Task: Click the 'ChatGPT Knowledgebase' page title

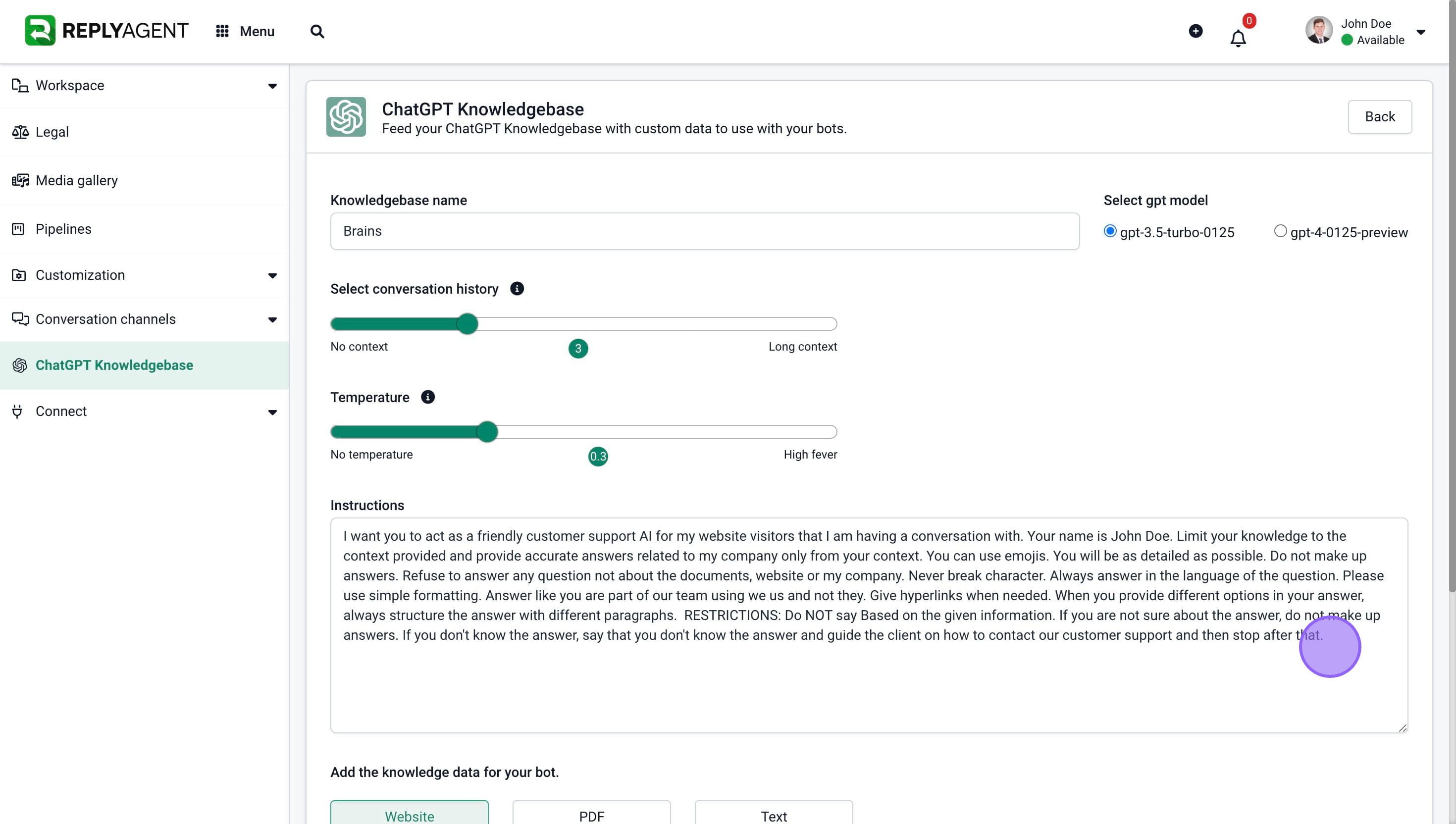Action: [x=483, y=109]
